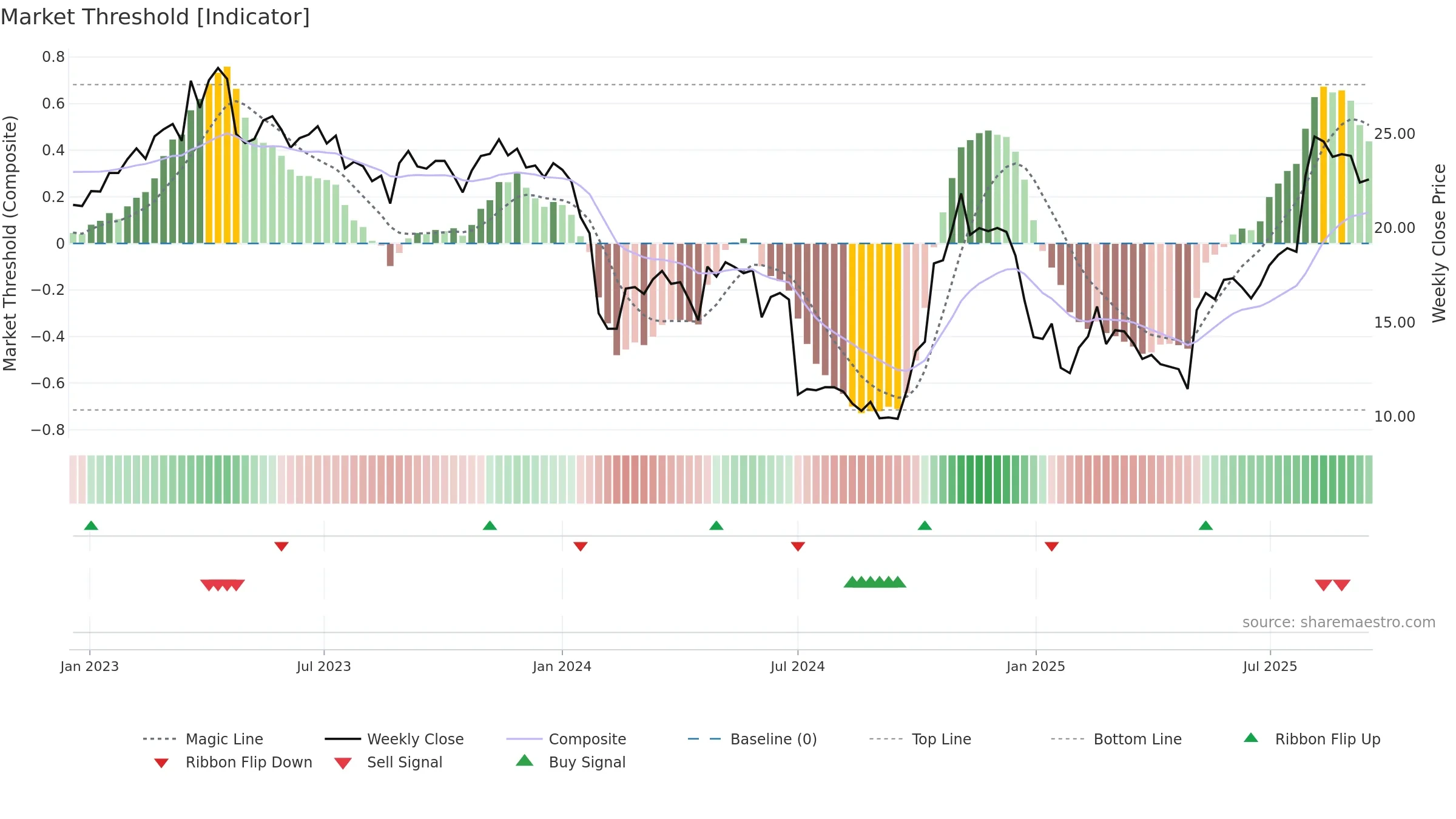Click the green Ribbon Flip Up marker at Jan 2023
This screenshot has height=819, width=1456.
91,525
